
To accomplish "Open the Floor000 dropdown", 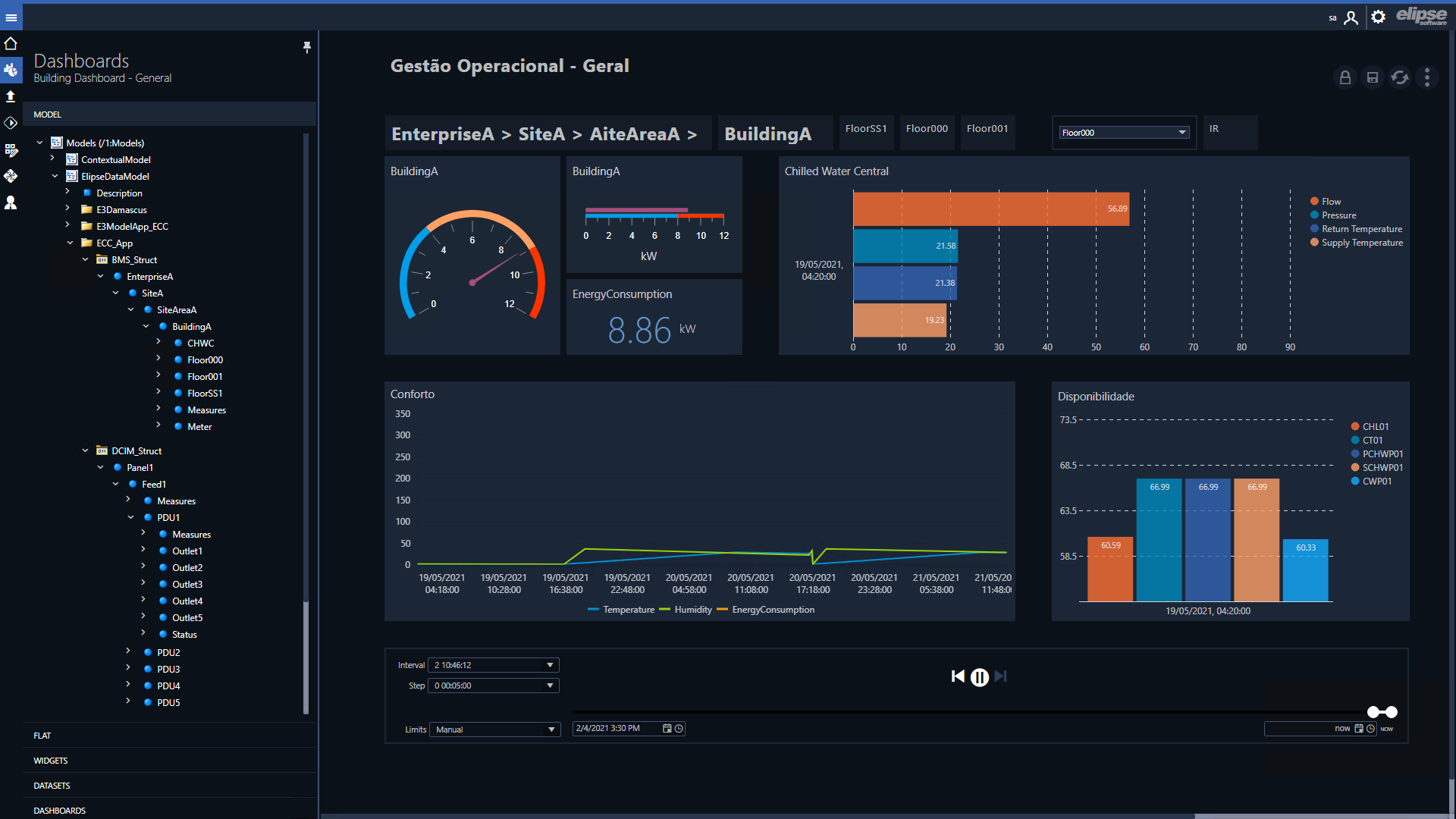I will 1123,133.
